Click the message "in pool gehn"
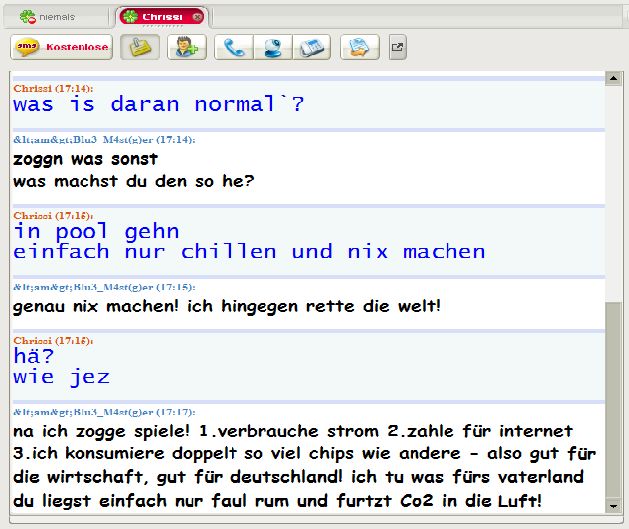This screenshot has height=529, width=629. tap(96, 231)
